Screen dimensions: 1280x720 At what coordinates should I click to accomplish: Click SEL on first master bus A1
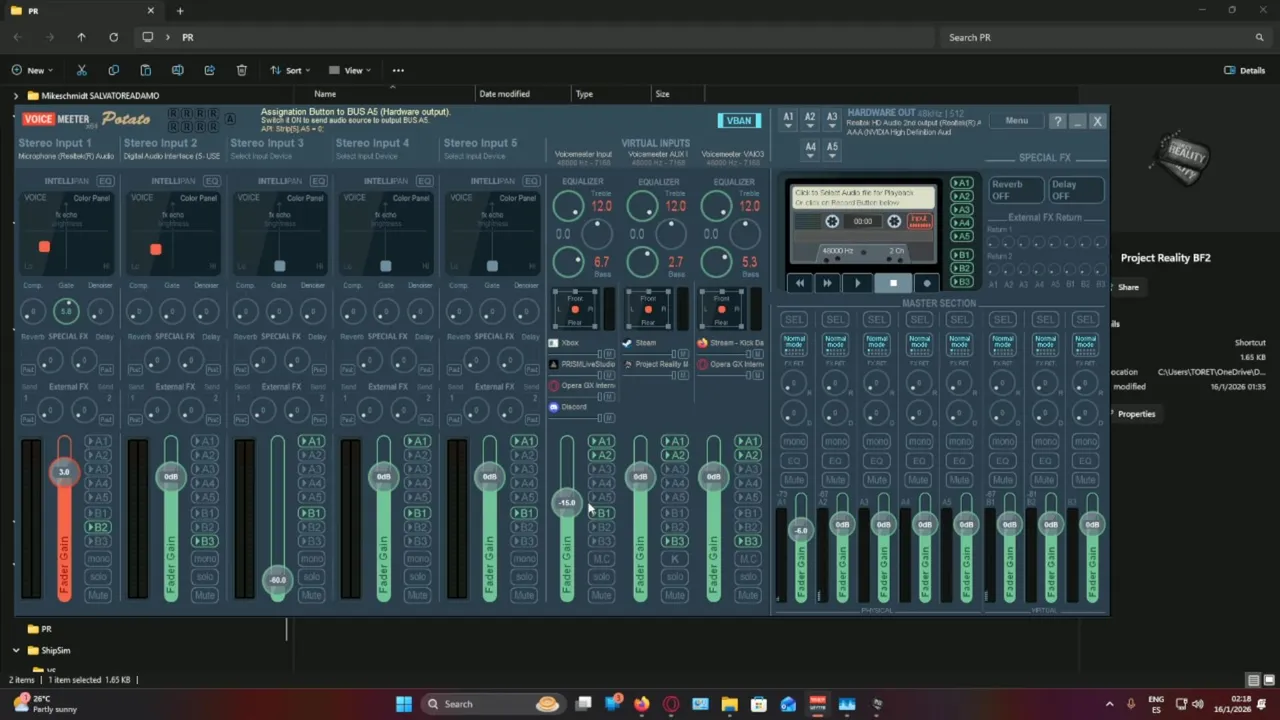[x=794, y=320]
